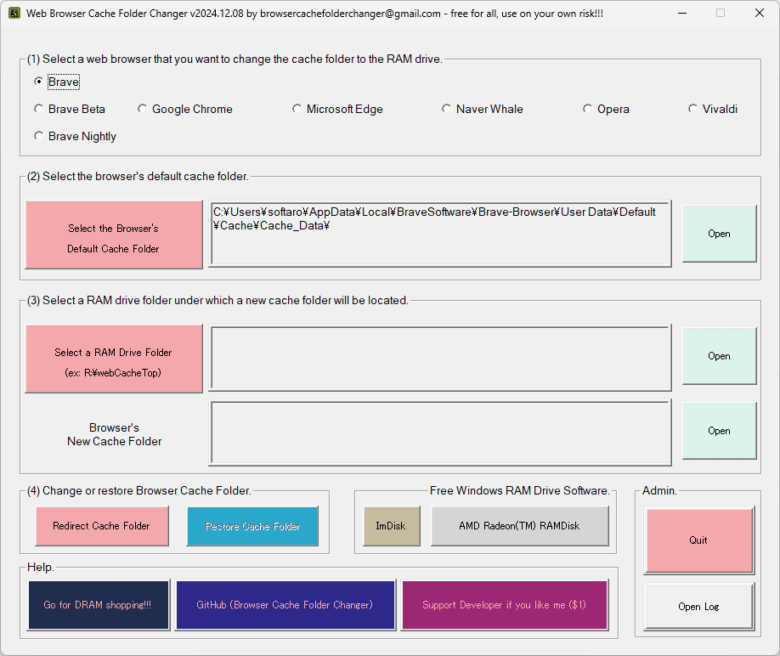The width and height of the screenshot is (780, 656).
Task: Open the RAM drive folder
Action: click(x=719, y=356)
